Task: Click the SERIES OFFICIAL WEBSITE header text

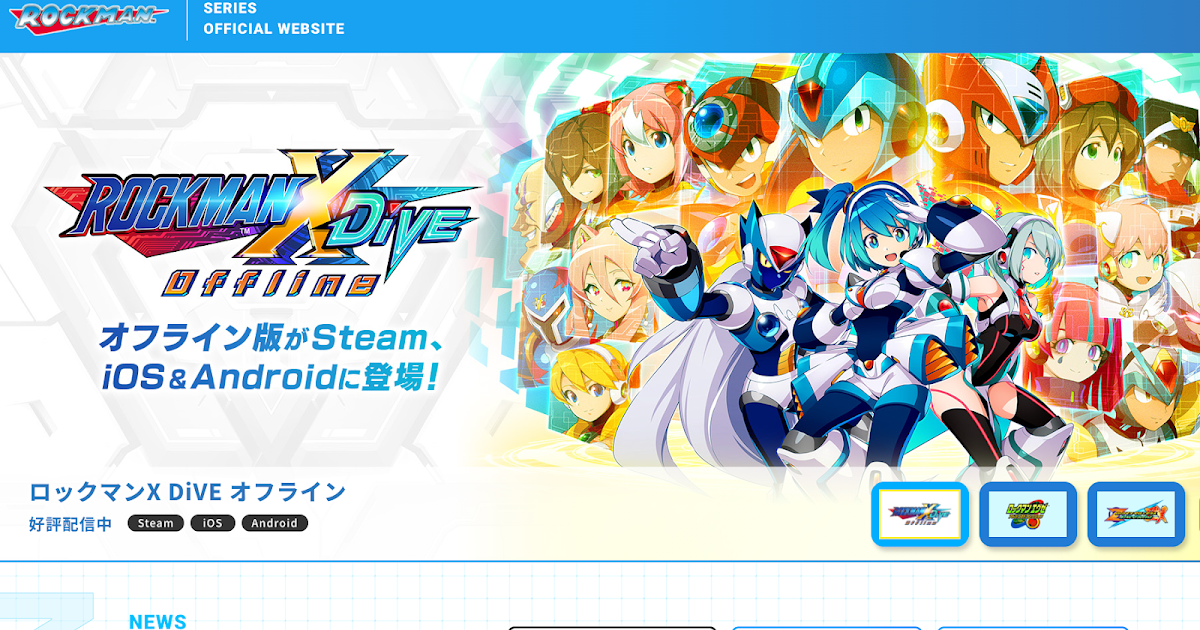Action: pyautogui.click(x=274, y=19)
